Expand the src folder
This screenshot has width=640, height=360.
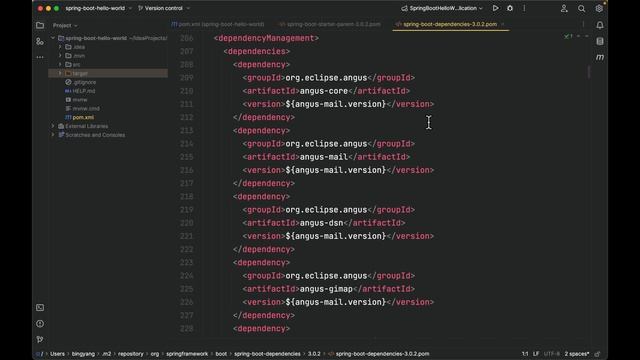[x=60, y=64]
